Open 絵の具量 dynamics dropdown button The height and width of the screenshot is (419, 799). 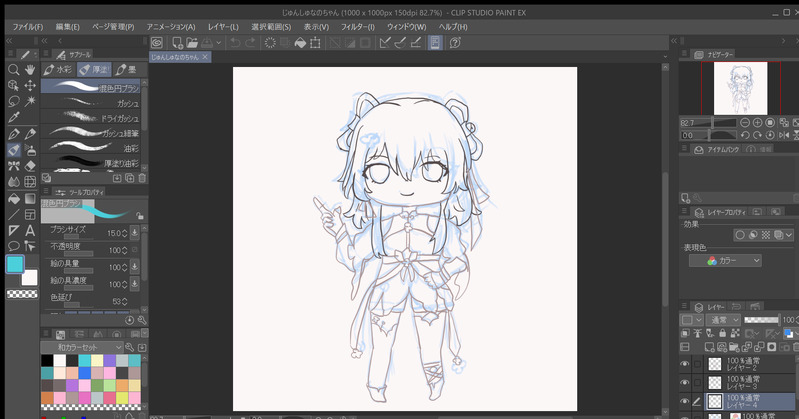point(135,267)
